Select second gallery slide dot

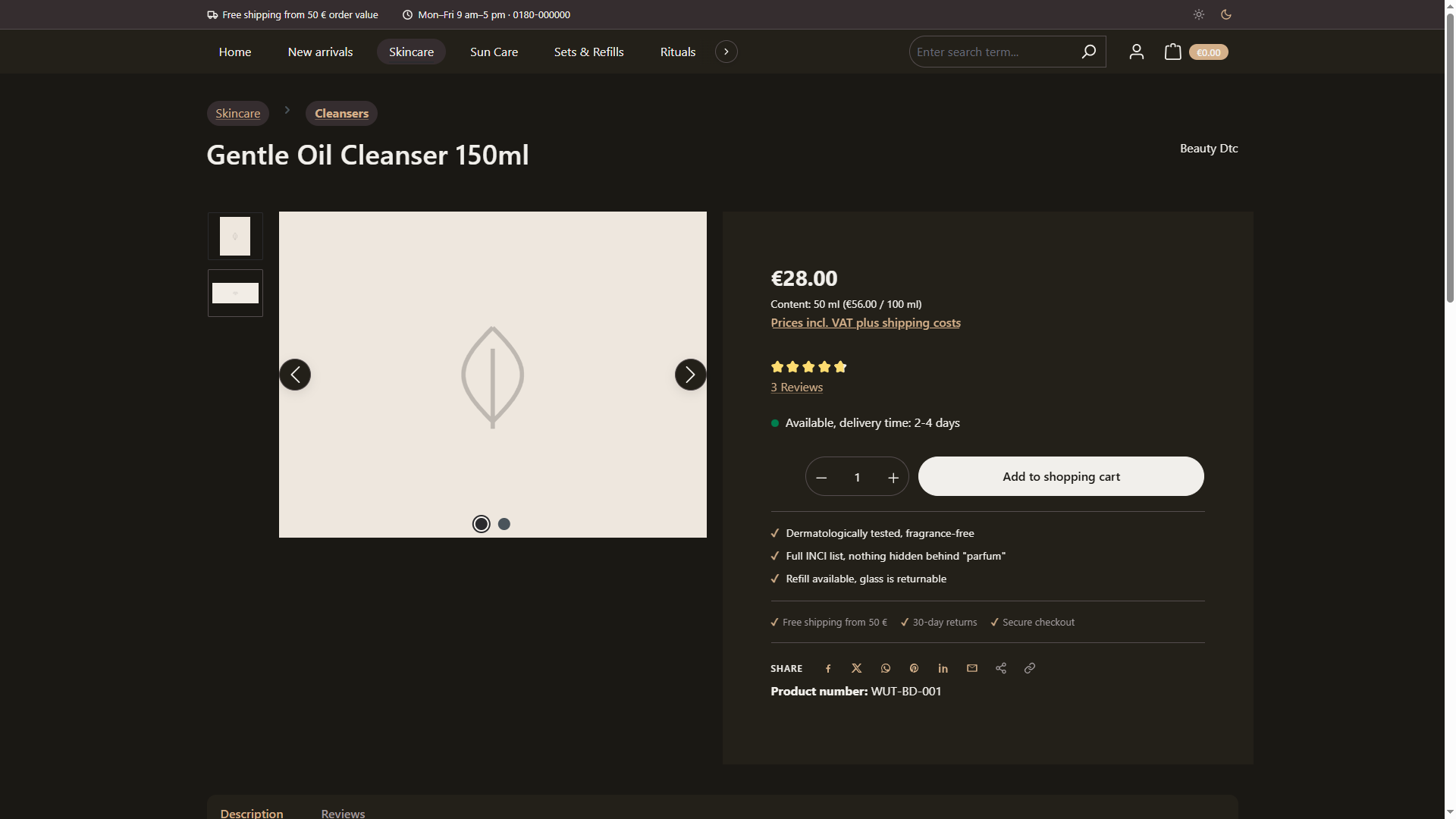click(x=504, y=524)
